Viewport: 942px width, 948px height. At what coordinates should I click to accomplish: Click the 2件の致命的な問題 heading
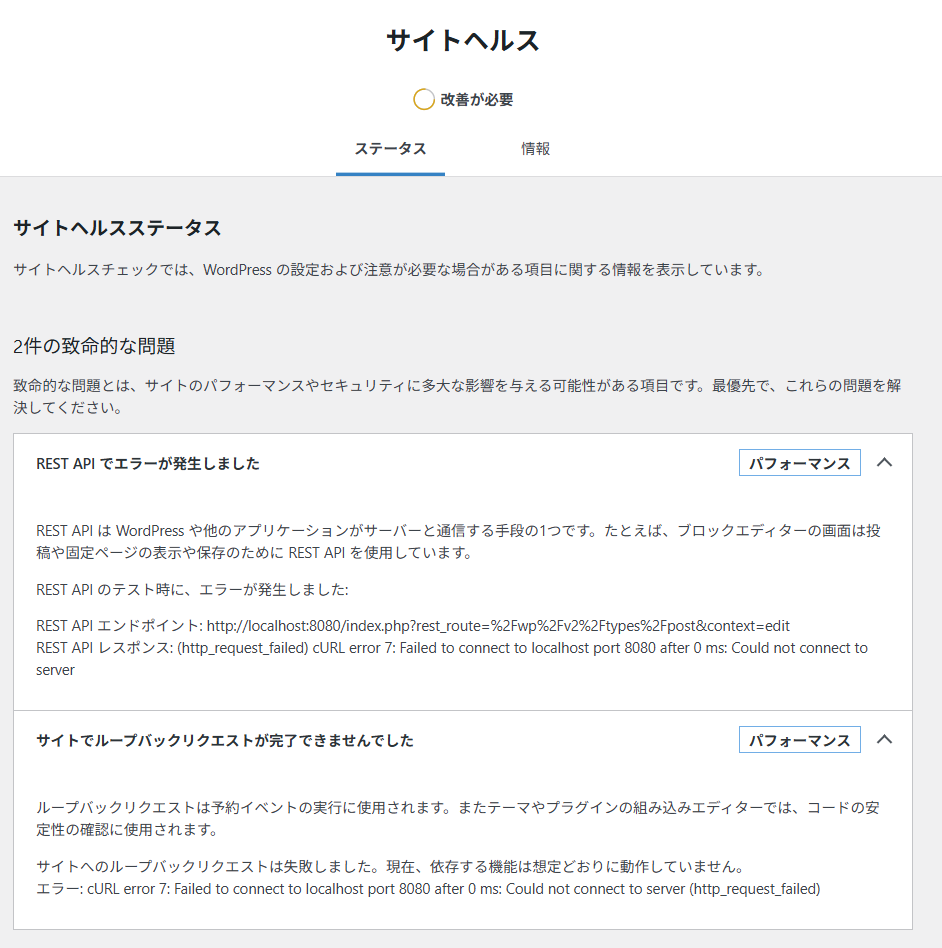click(x=94, y=346)
